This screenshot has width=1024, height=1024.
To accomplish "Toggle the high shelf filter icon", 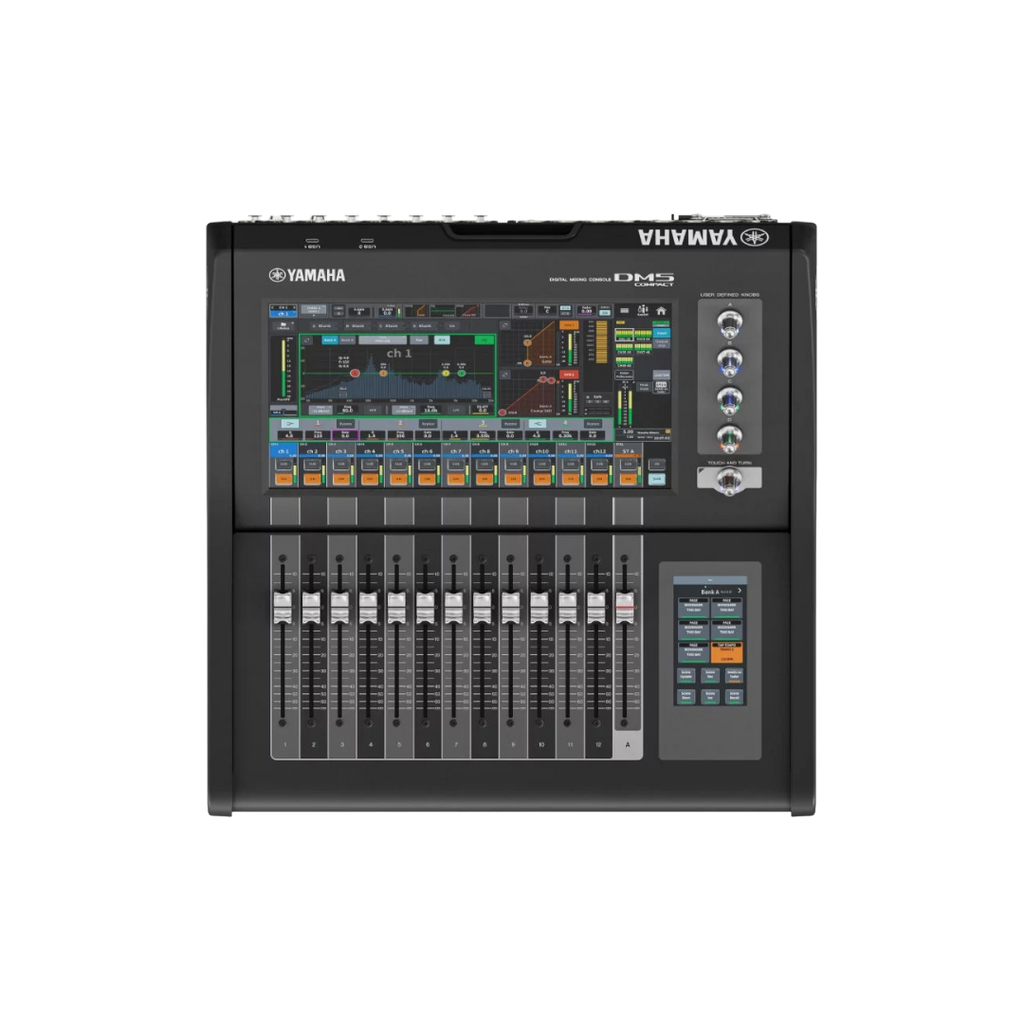I will click(537, 423).
